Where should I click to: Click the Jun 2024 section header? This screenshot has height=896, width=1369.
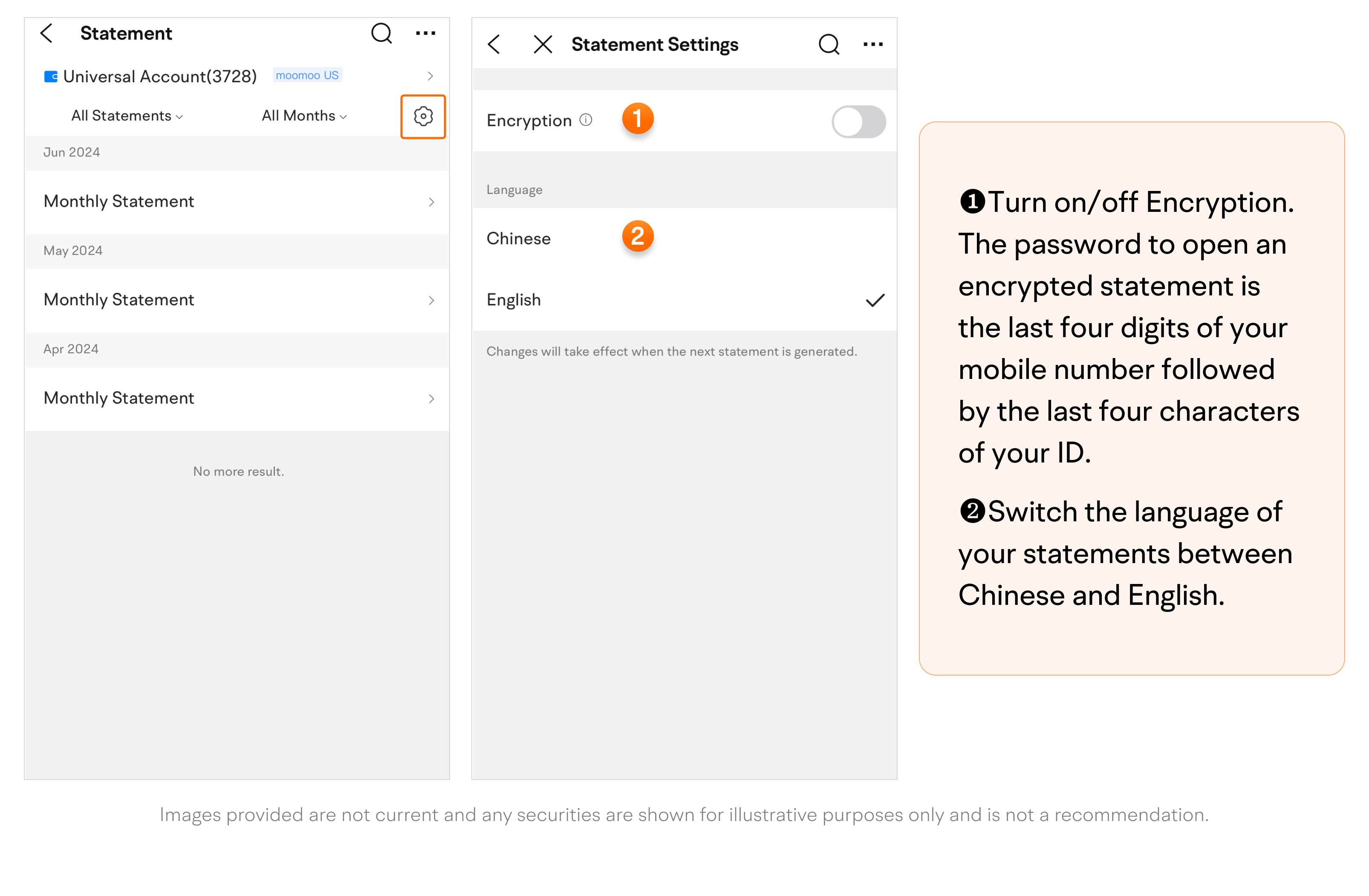[x=237, y=153]
